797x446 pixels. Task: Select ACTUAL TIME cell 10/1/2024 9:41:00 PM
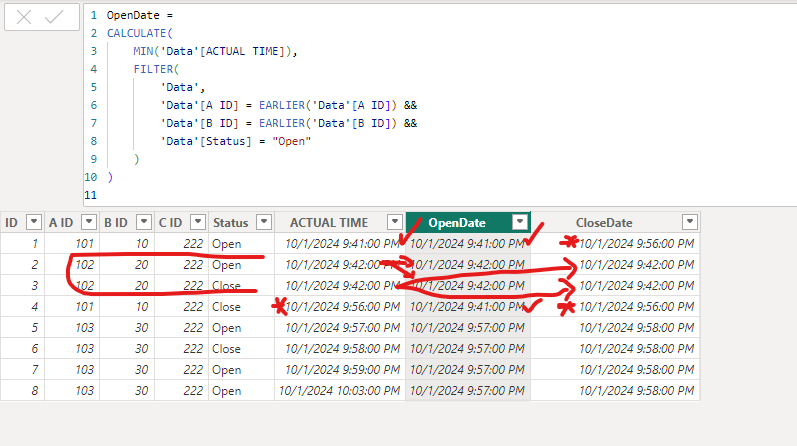click(340, 244)
